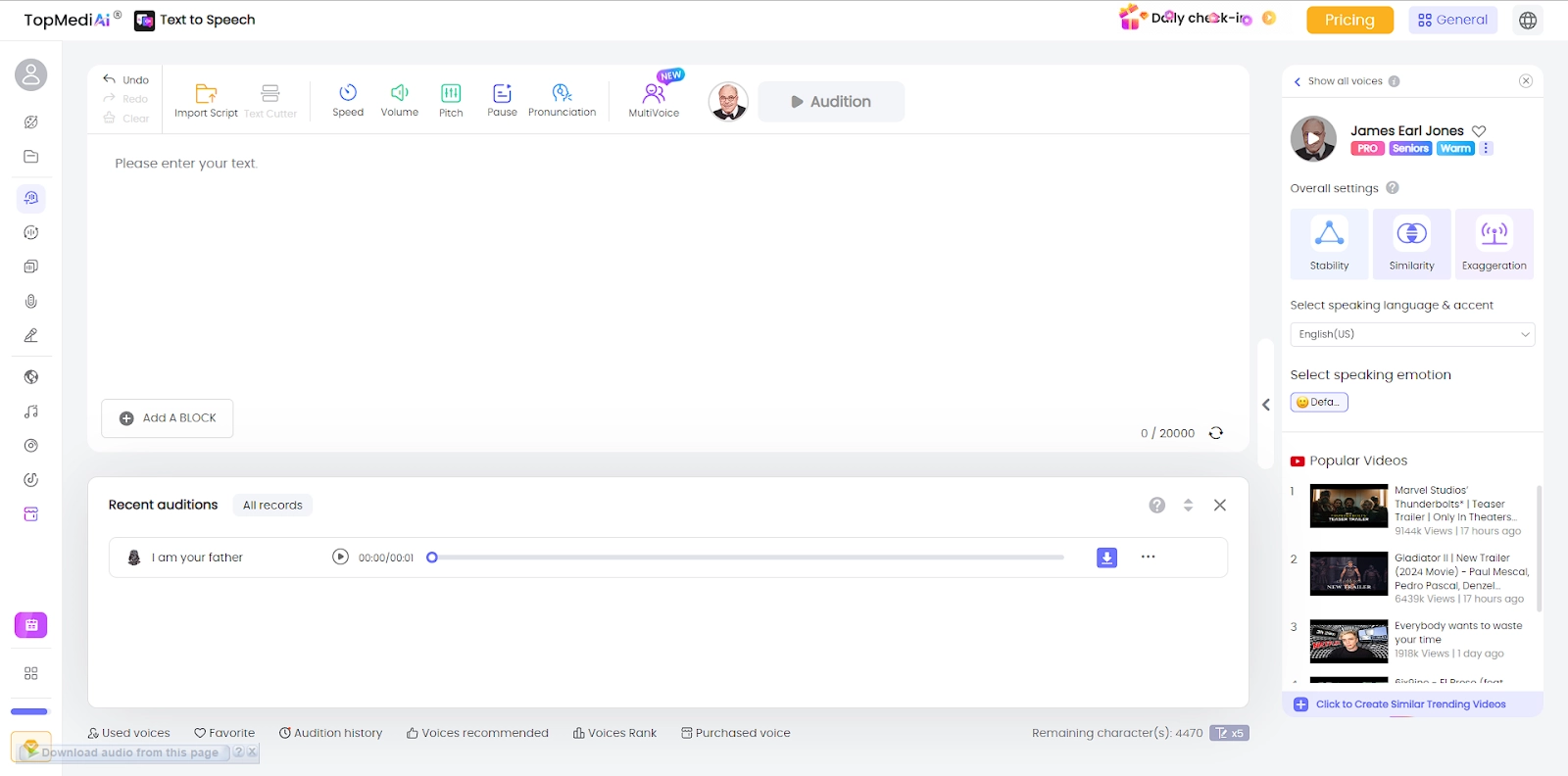Click the character count refresh icon
1568x776 pixels.
[x=1216, y=433]
